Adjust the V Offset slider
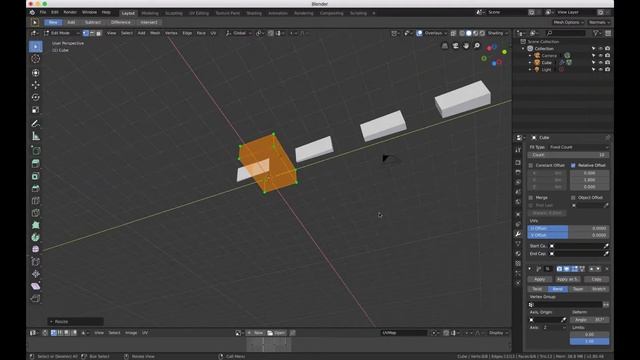 (x=568, y=236)
